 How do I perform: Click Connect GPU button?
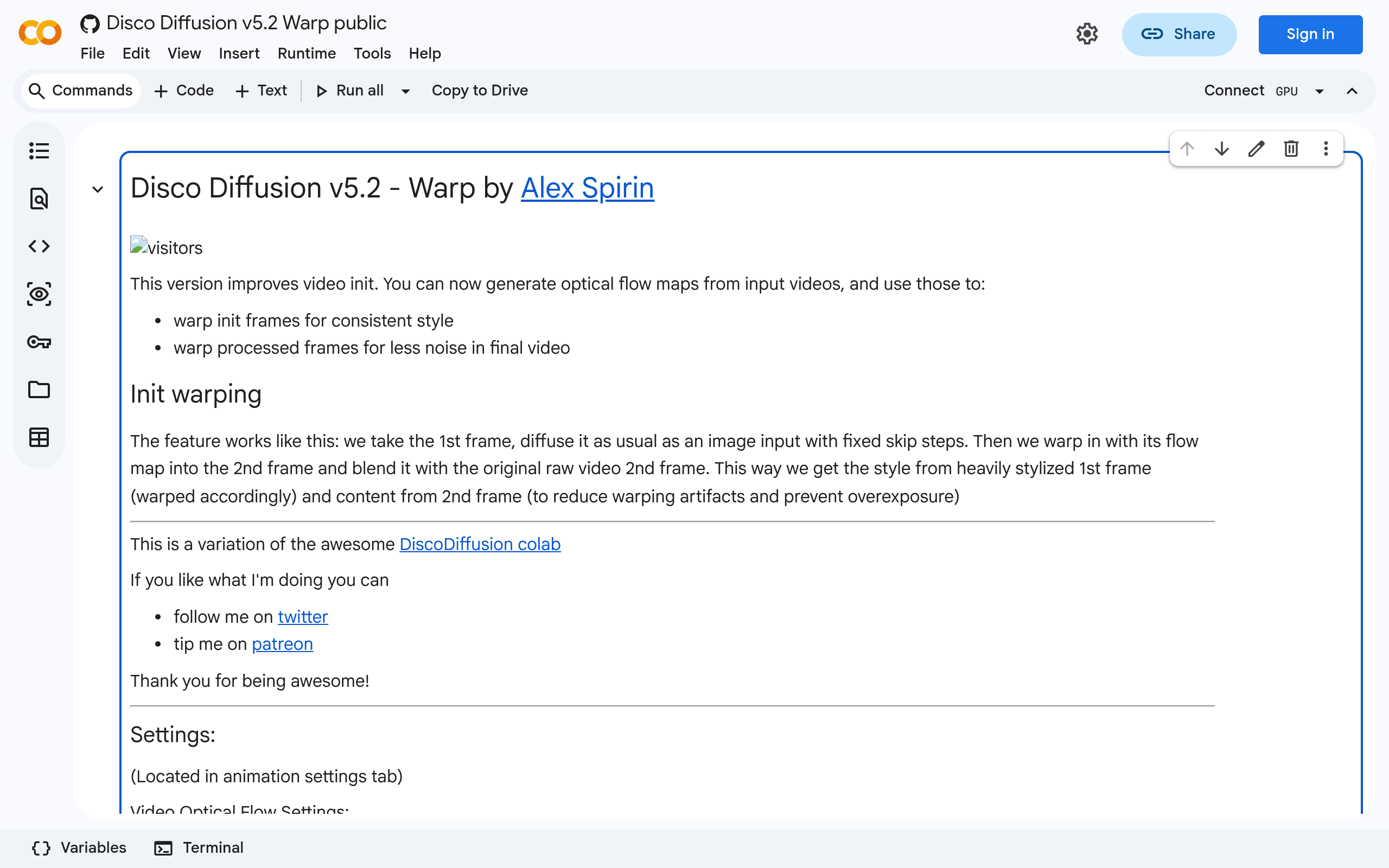pos(1251,91)
